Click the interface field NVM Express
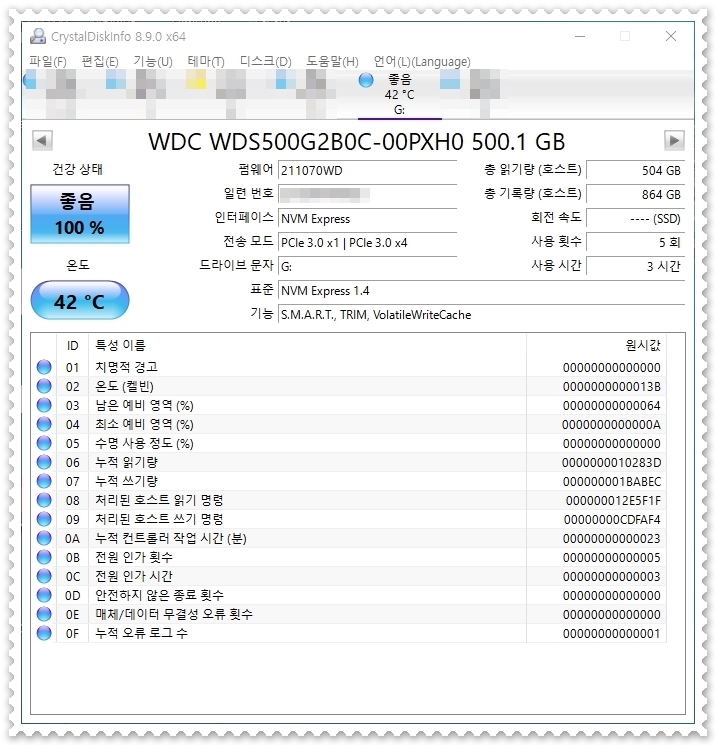This screenshot has height=745, width=716. pos(367,219)
